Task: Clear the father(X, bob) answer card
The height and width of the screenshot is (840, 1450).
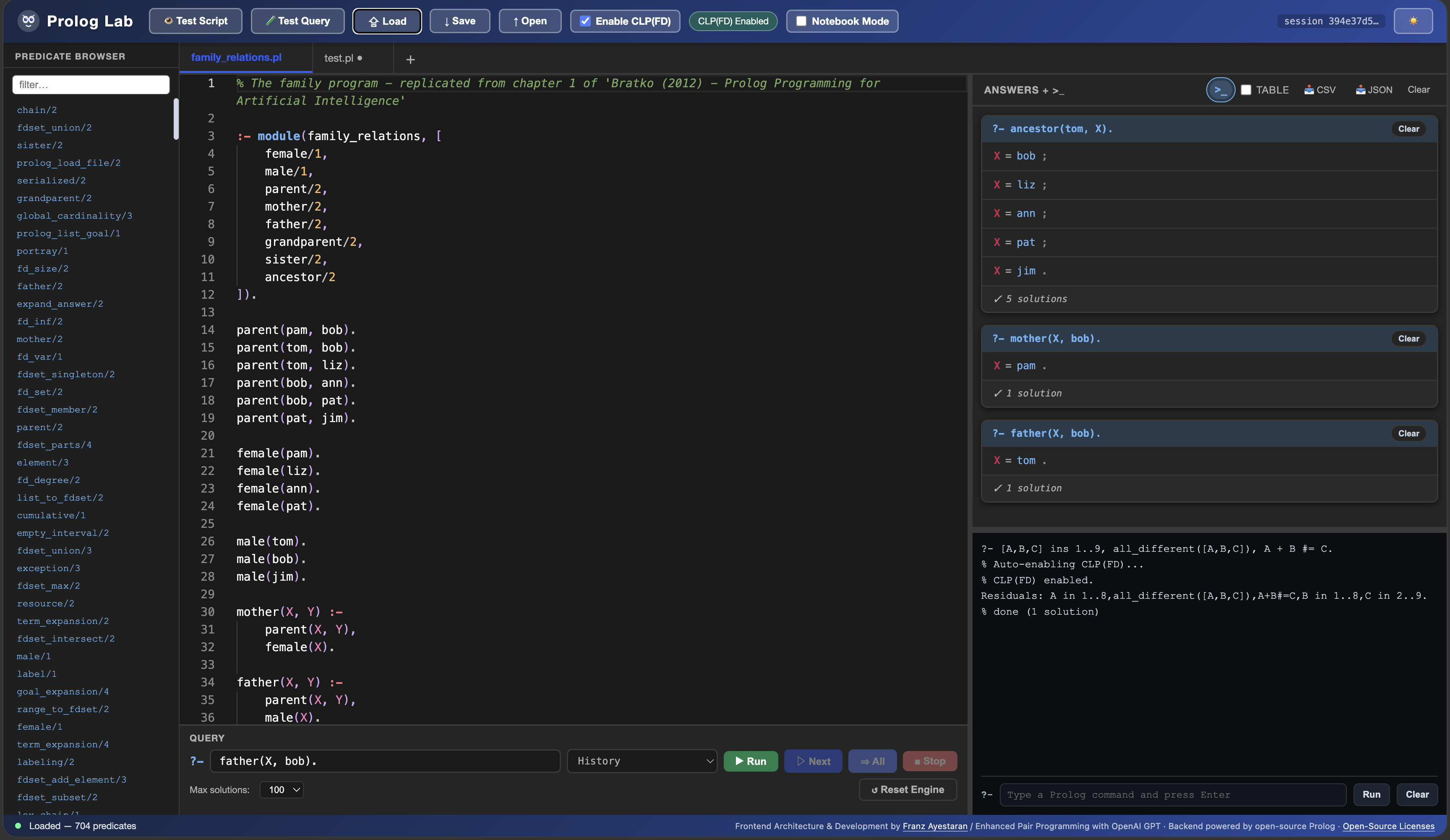Action: 1408,433
